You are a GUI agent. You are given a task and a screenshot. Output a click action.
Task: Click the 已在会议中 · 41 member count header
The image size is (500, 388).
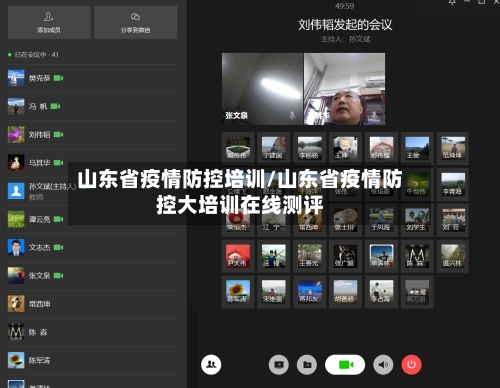coord(37,55)
